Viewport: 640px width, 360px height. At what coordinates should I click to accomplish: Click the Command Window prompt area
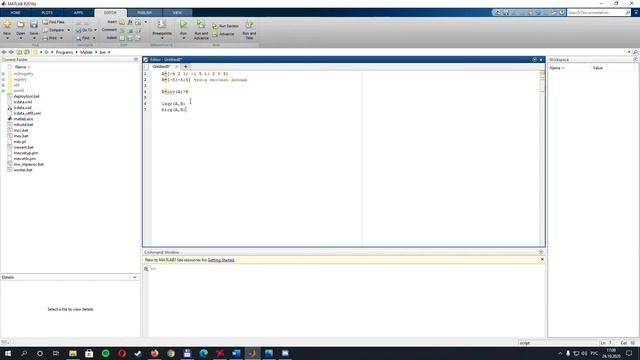(x=347, y=302)
